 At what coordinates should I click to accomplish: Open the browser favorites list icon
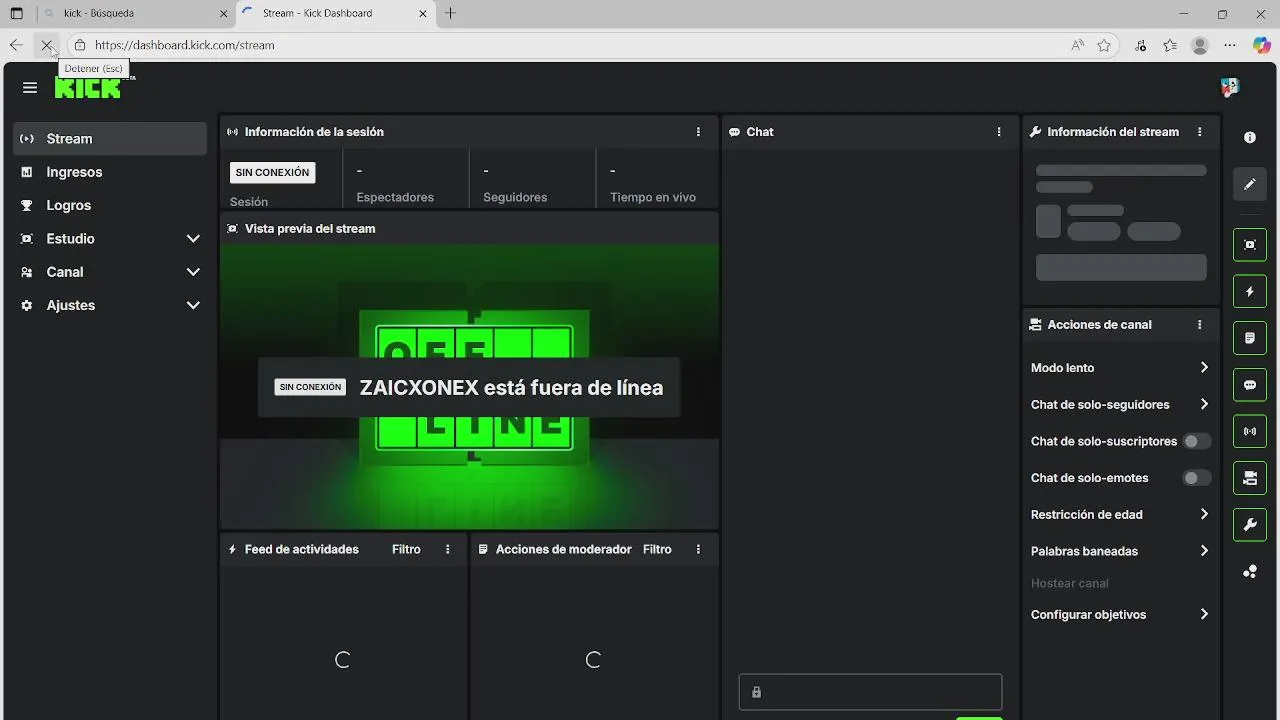[x=1170, y=45]
